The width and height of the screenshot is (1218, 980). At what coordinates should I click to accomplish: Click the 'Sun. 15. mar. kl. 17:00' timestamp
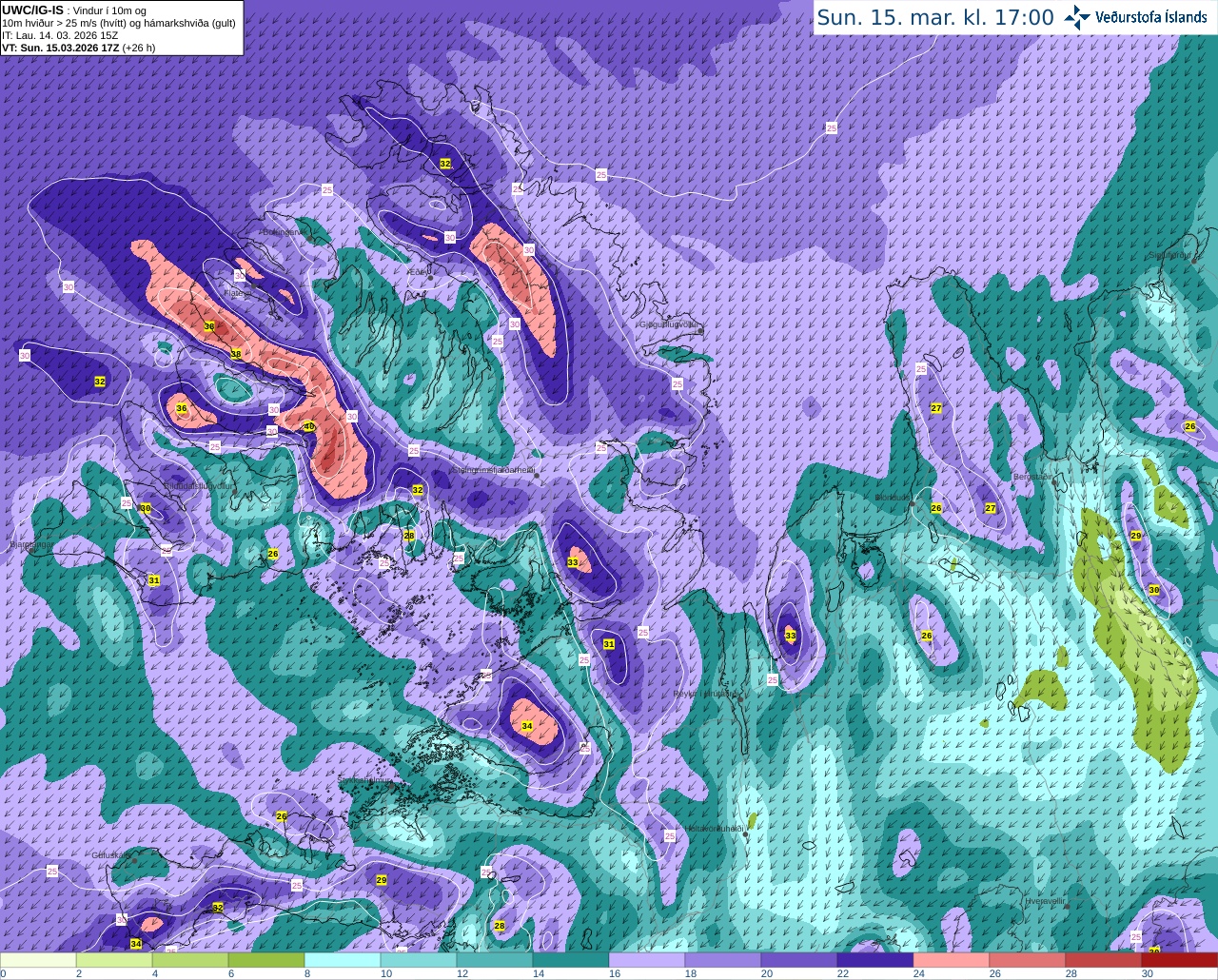pos(935,17)
